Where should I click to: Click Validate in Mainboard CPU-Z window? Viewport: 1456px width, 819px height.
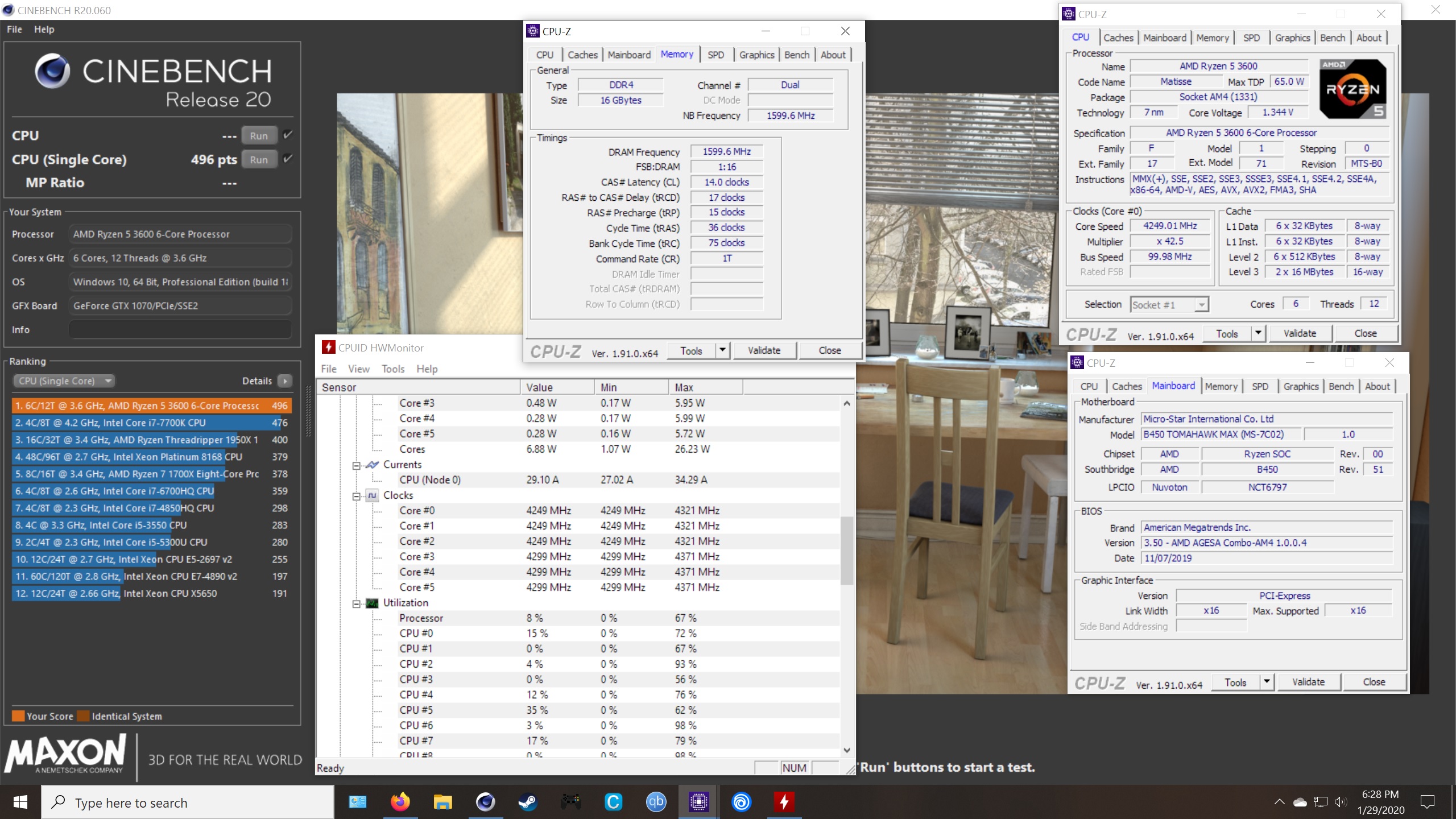[x=1308, y=681]
